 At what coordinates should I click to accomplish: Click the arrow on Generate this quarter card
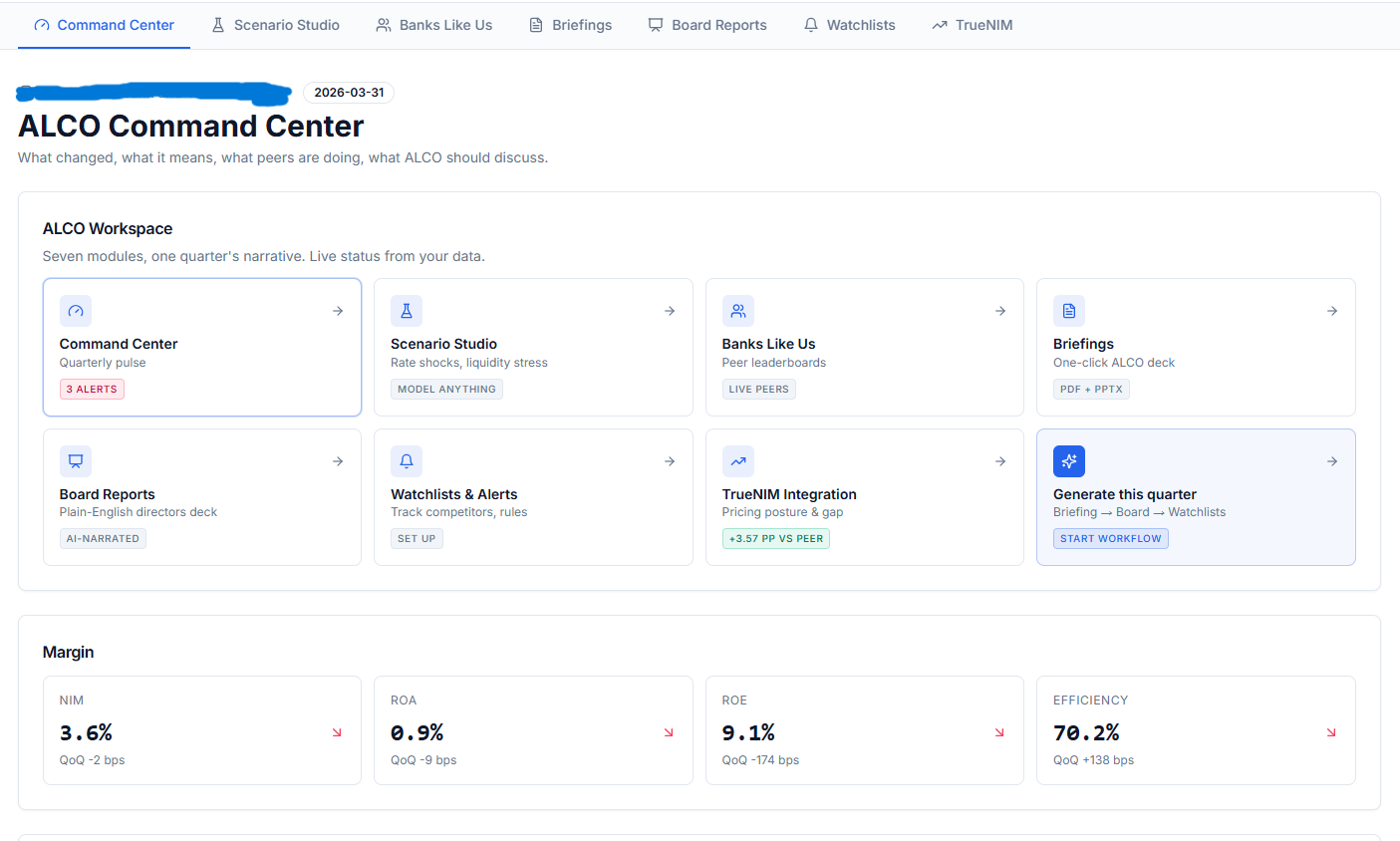pos(1332,461)
